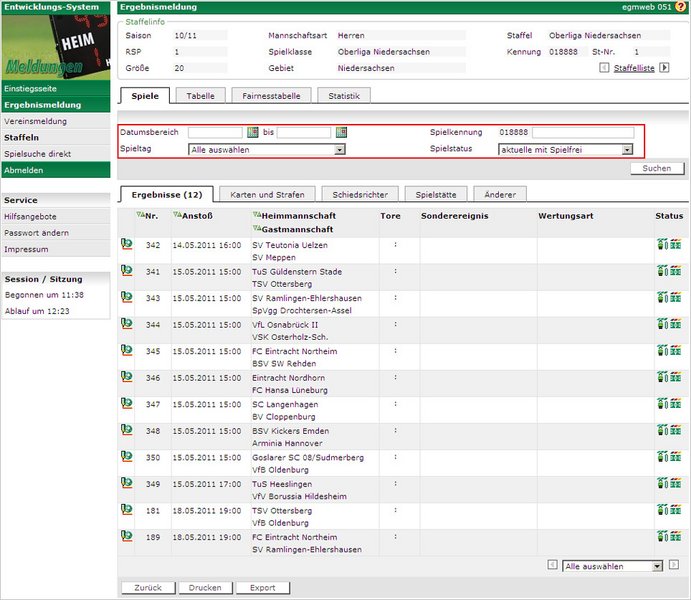Open calendar picker after 'bis' field

[x=340, y=132]
